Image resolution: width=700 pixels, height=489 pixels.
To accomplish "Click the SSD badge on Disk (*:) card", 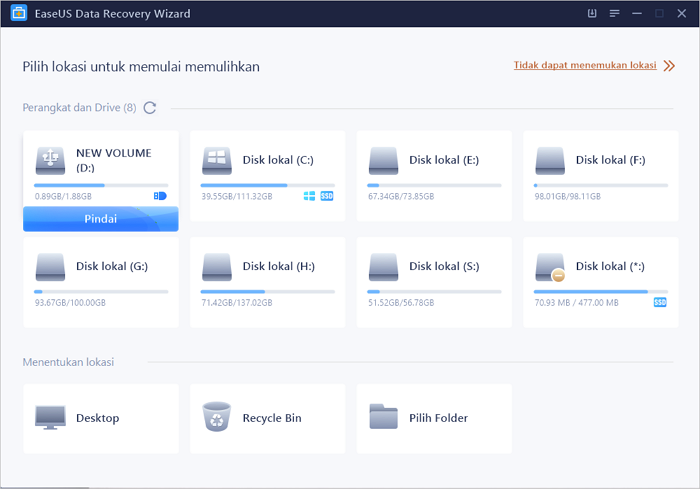I will click(x=660, y=302).
